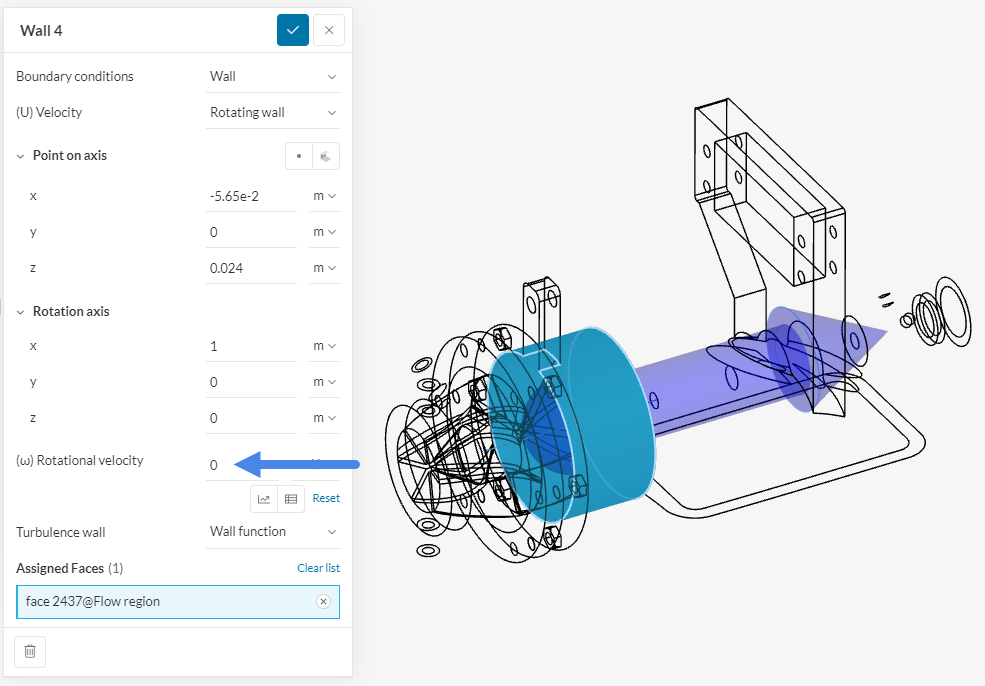Confirm settings with the blue checkmark icon
Image resolution: width=985 pixels, height=686 pixels.
pyautogui.click(x=293, y=30)
